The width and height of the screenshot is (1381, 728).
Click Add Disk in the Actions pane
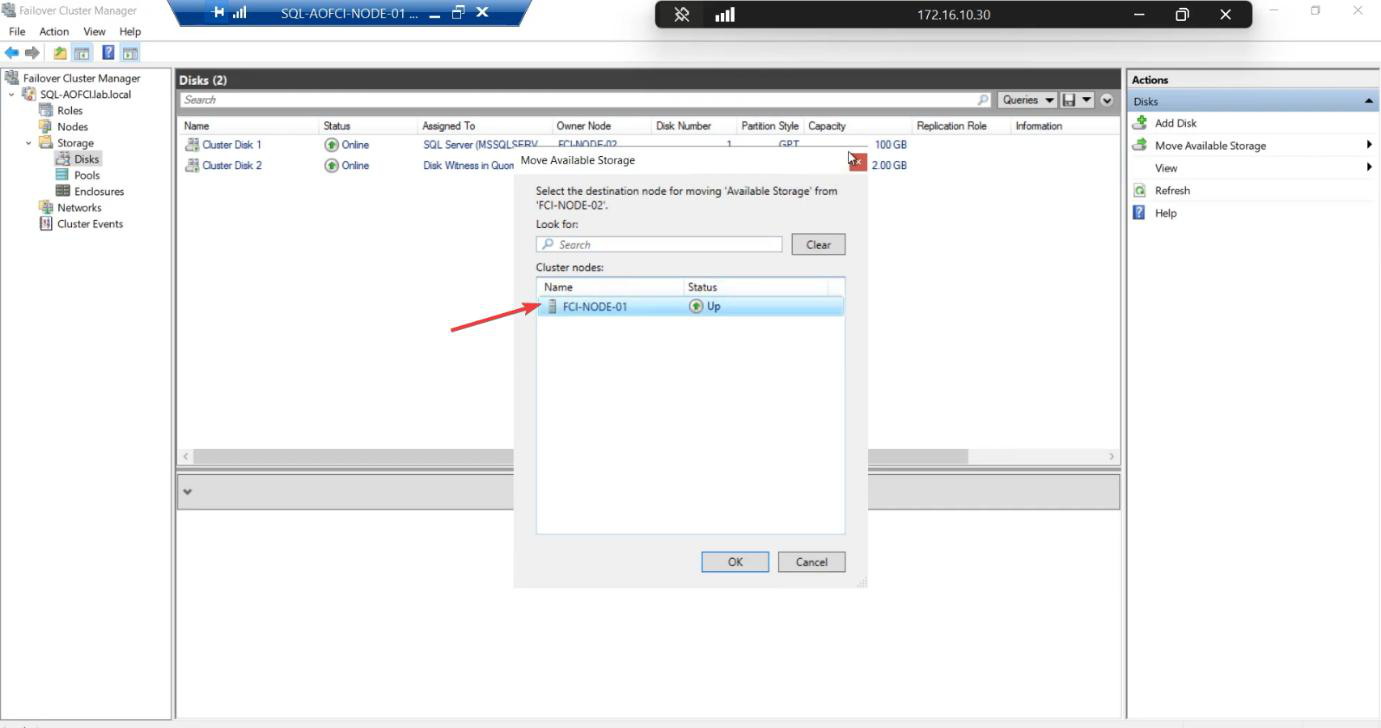(1175, 123)
